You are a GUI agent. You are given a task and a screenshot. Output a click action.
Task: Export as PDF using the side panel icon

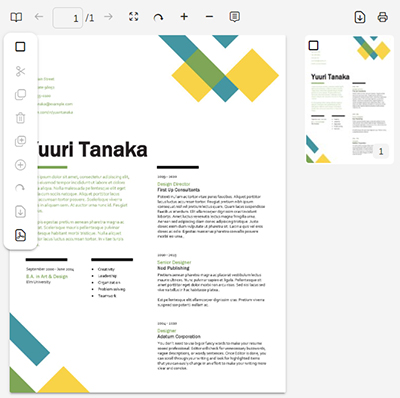coord(20,235)
